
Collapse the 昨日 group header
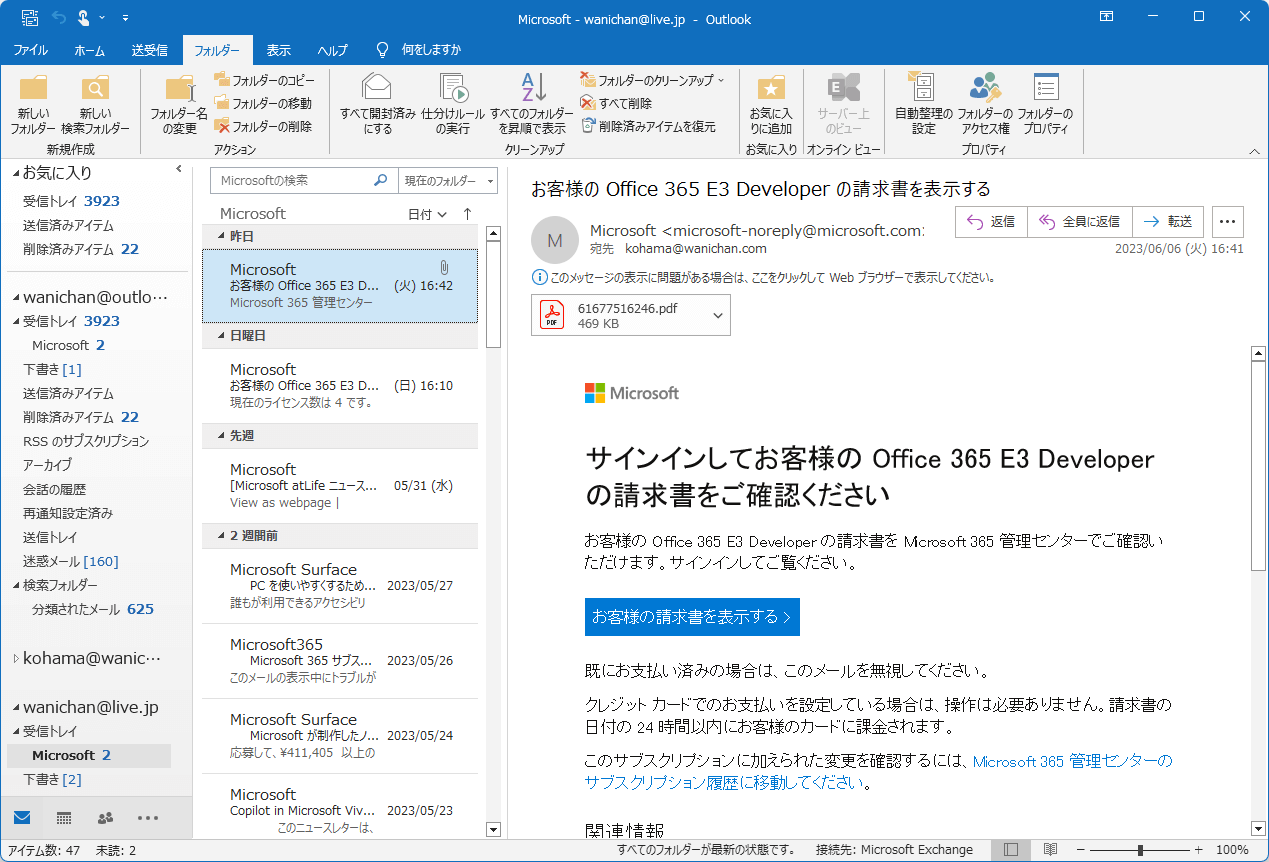tap(222, 236)
